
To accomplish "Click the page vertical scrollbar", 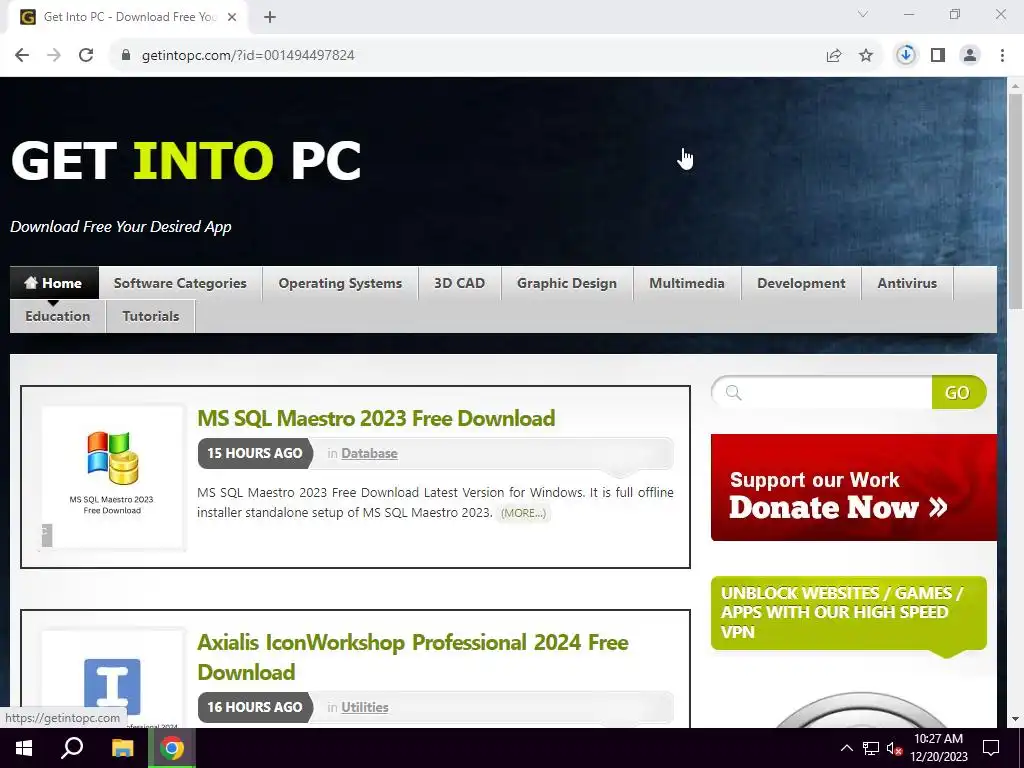I will pos(1016,200).
